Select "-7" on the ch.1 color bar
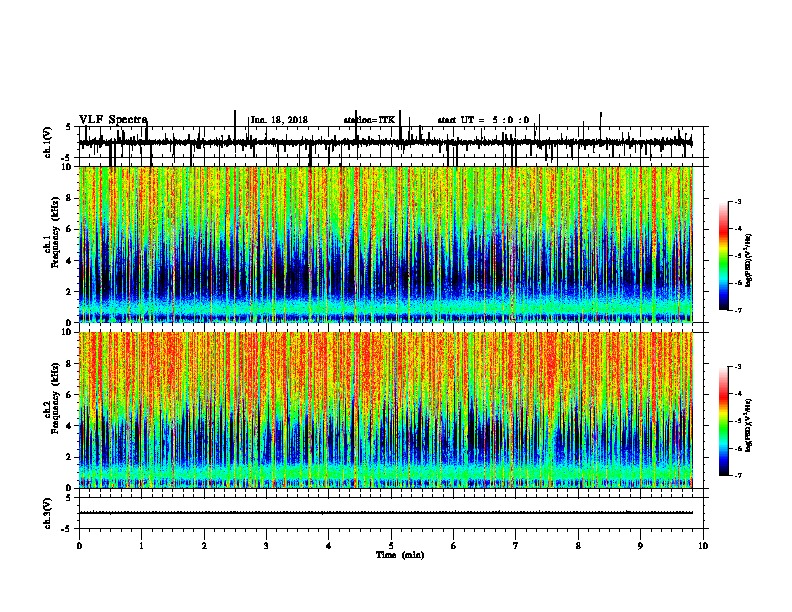Screen dimensions: 792x612 pos(737,310)
